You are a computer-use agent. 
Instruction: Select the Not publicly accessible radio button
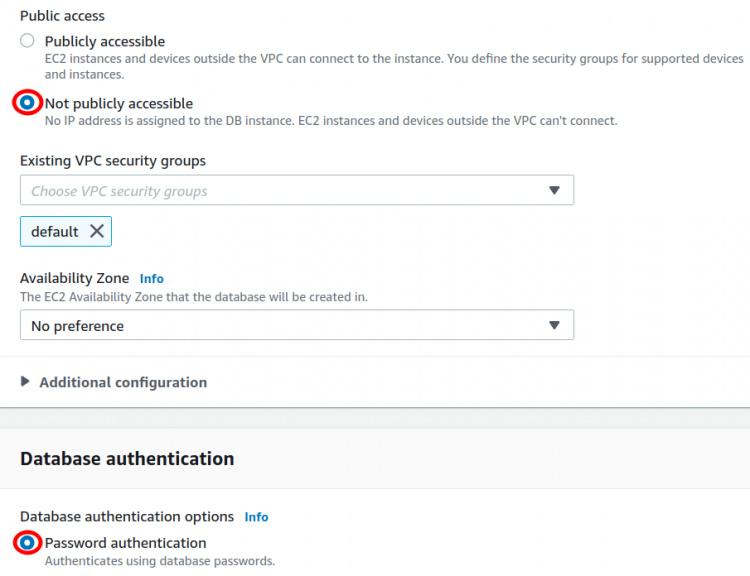tap(27, 103)
